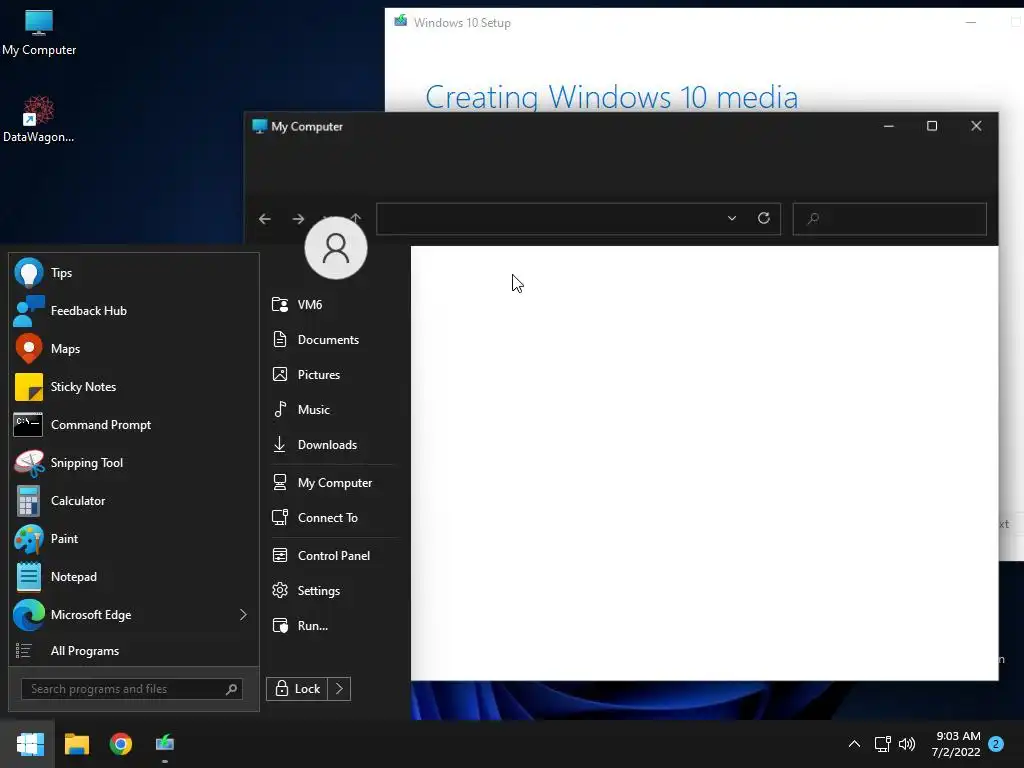Open My Computer desktop icon
The width and height of the screenshot is (1024, 768).
point(39,33)
